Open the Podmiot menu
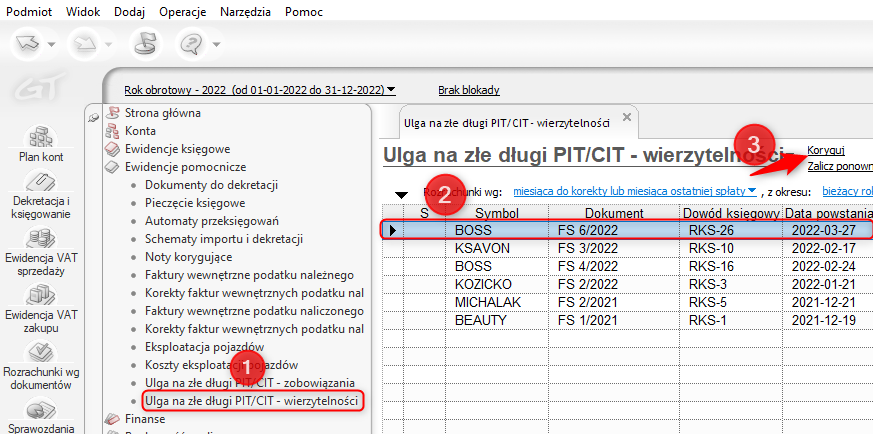 click(x=28, y=12)
